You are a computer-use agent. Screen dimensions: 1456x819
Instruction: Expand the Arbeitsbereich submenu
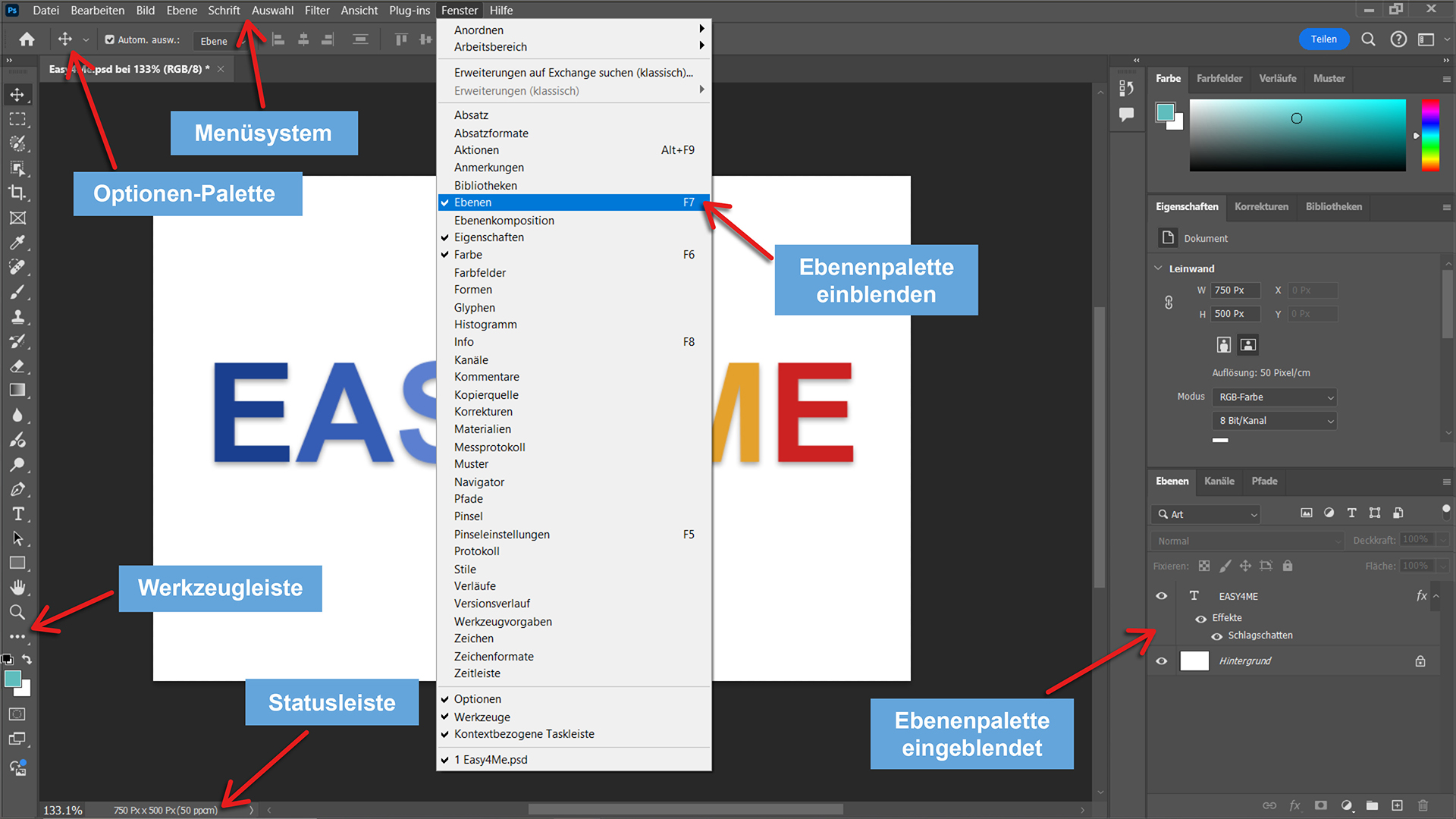point(574,47)
